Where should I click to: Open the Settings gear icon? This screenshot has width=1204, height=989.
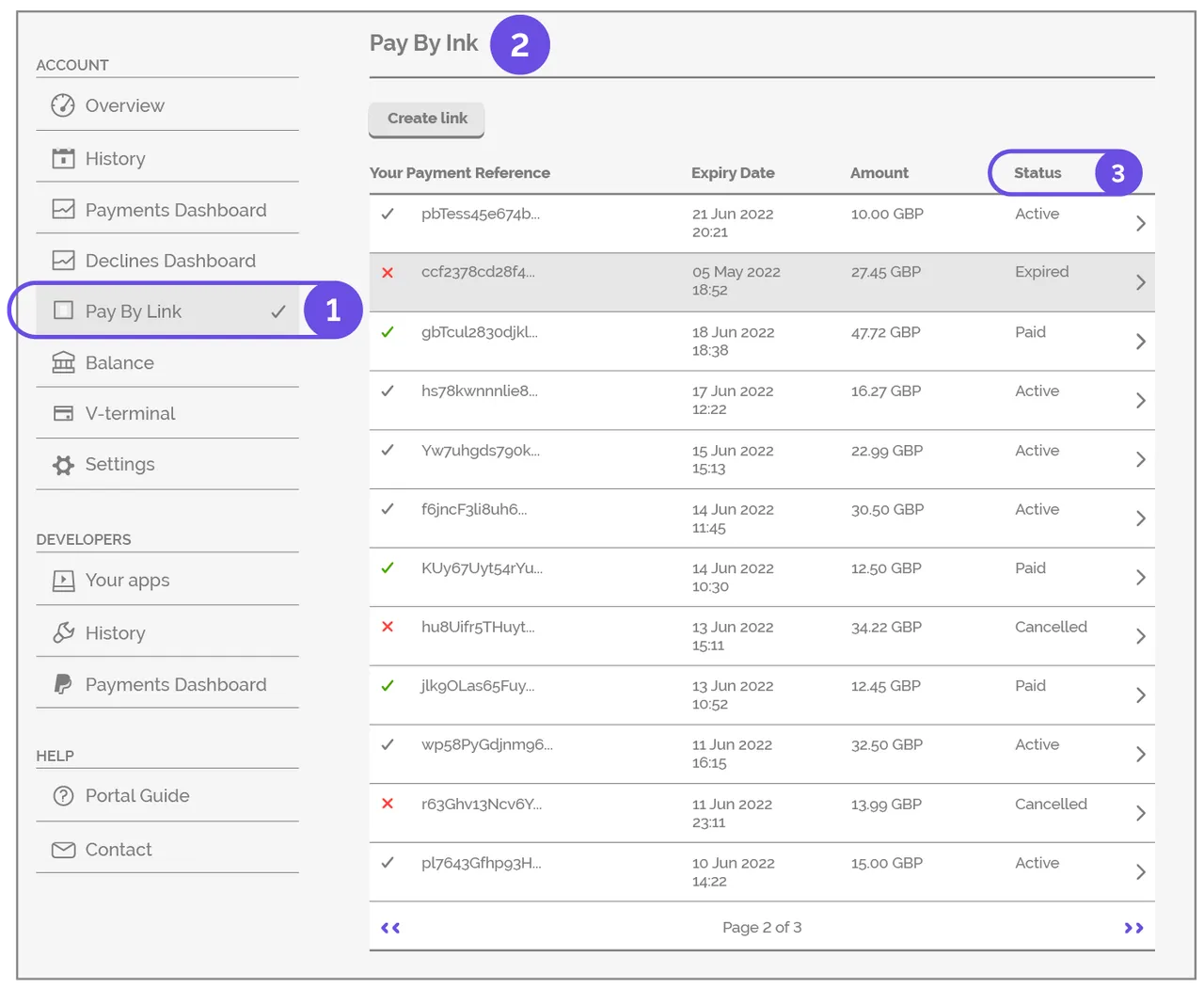coord(63,464)
